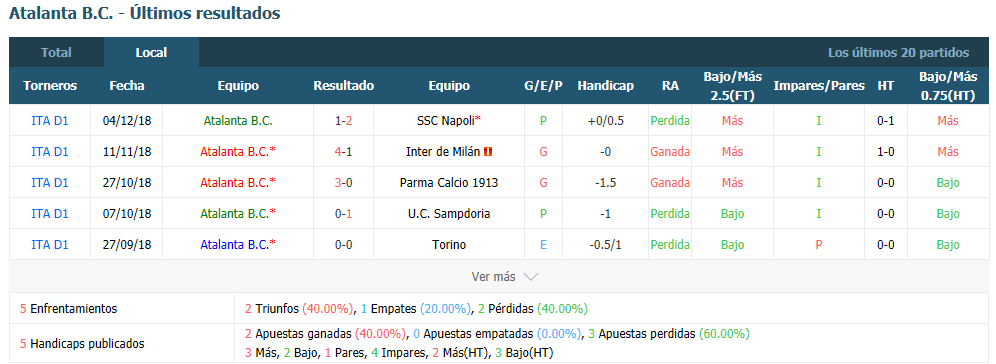Open Los últimos 20 partidos selector

pyautogui.click(x=898, y=53)
